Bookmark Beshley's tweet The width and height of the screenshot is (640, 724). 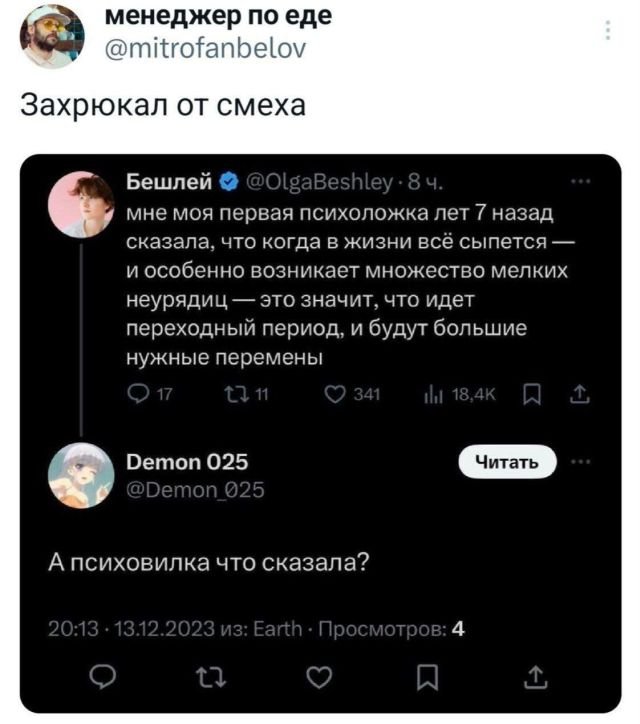(x=531, y=398)
